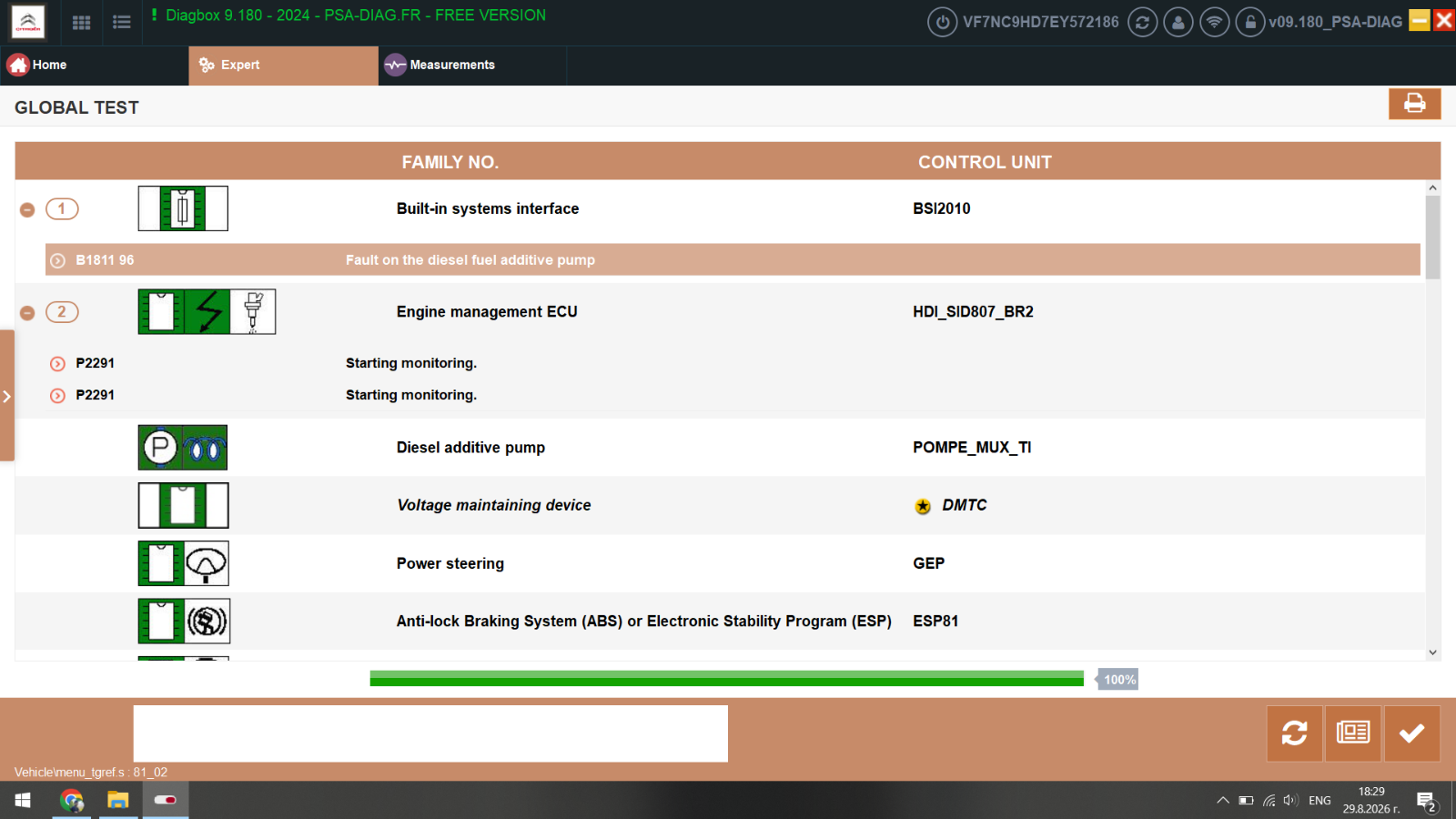Select the Engine management ECU icon

pos(207,311)
